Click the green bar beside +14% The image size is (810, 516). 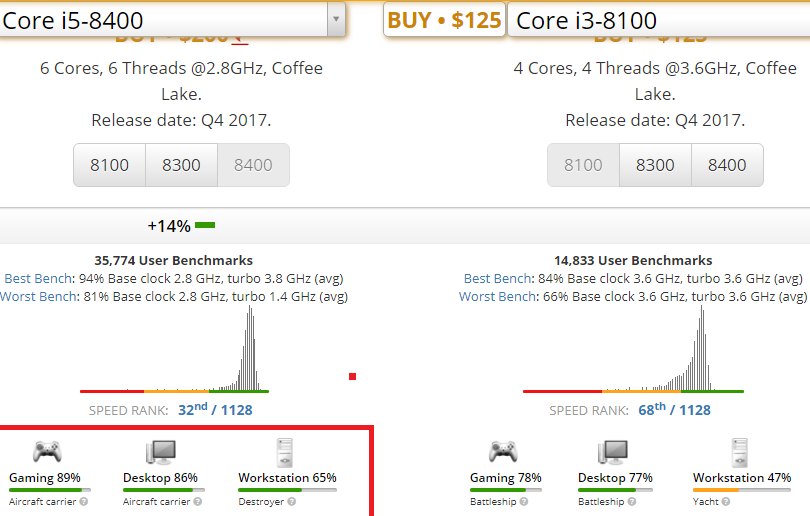(x=205, y=225)
